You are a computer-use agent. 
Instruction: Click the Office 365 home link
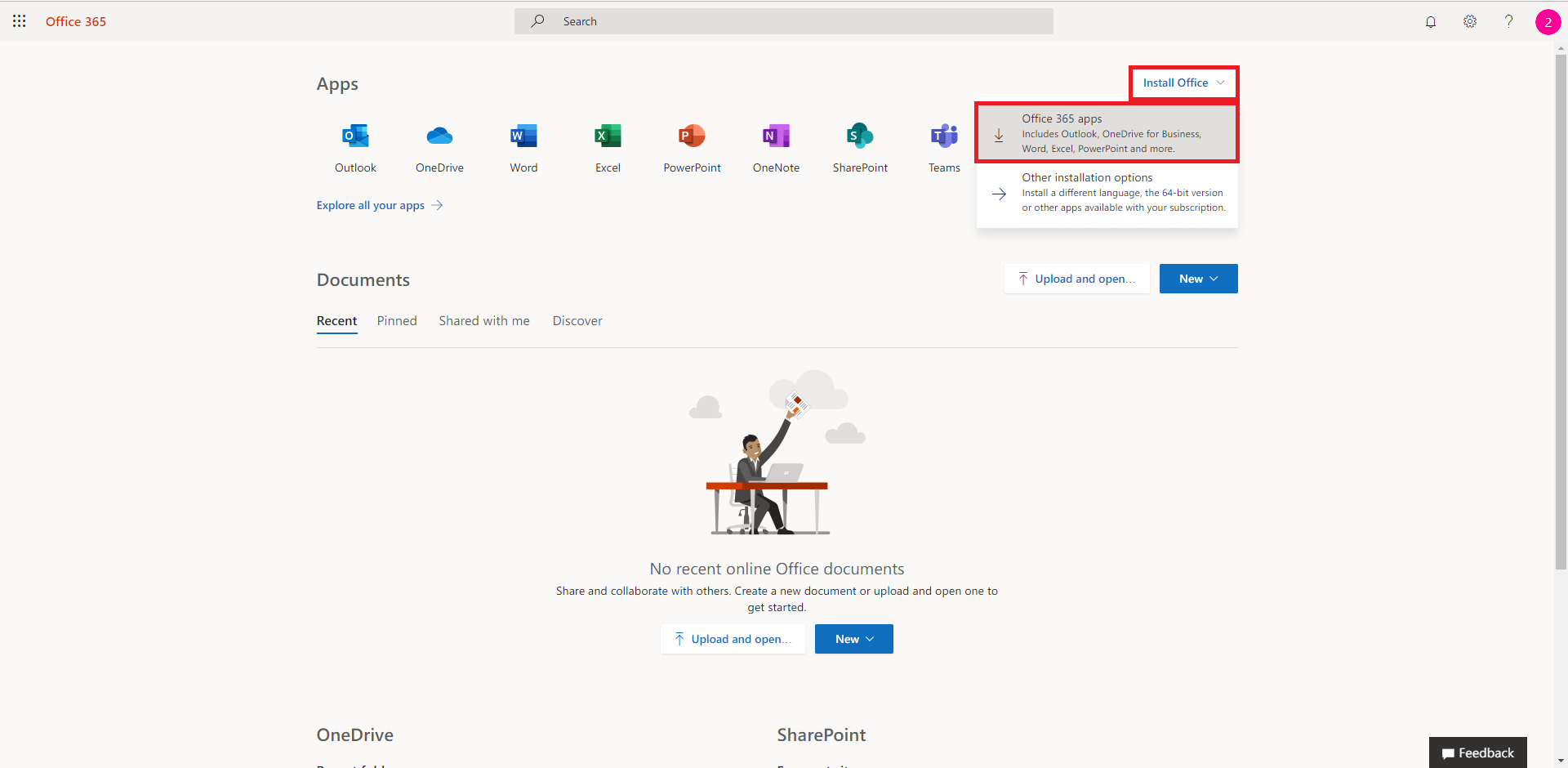76,21
